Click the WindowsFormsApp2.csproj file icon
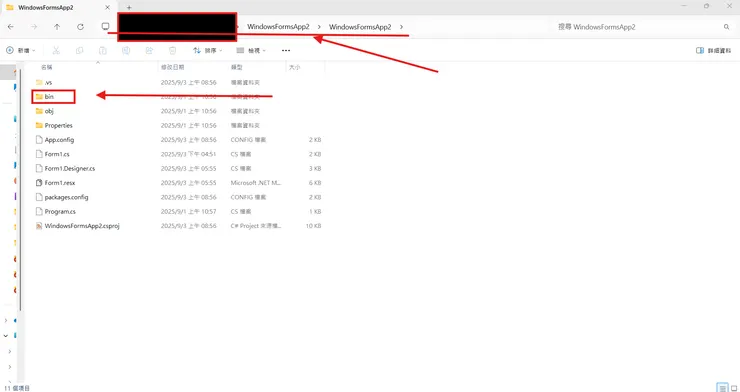This screenshot has width=740, height=392. coord(39,226)
